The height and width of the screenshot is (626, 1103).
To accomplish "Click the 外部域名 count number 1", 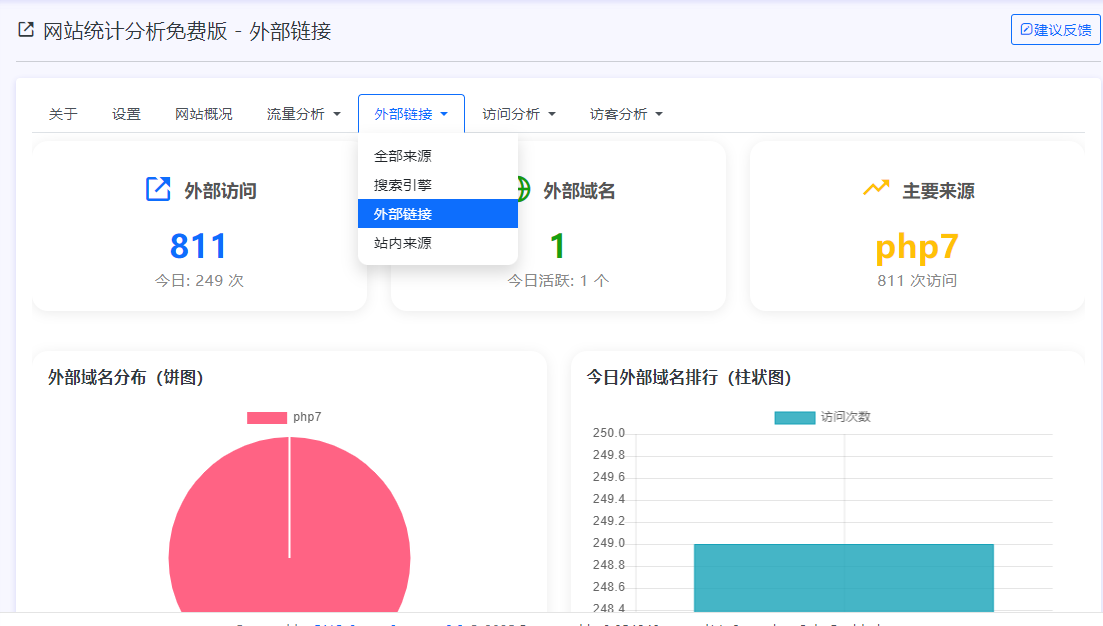I will (x=557, y=246).
